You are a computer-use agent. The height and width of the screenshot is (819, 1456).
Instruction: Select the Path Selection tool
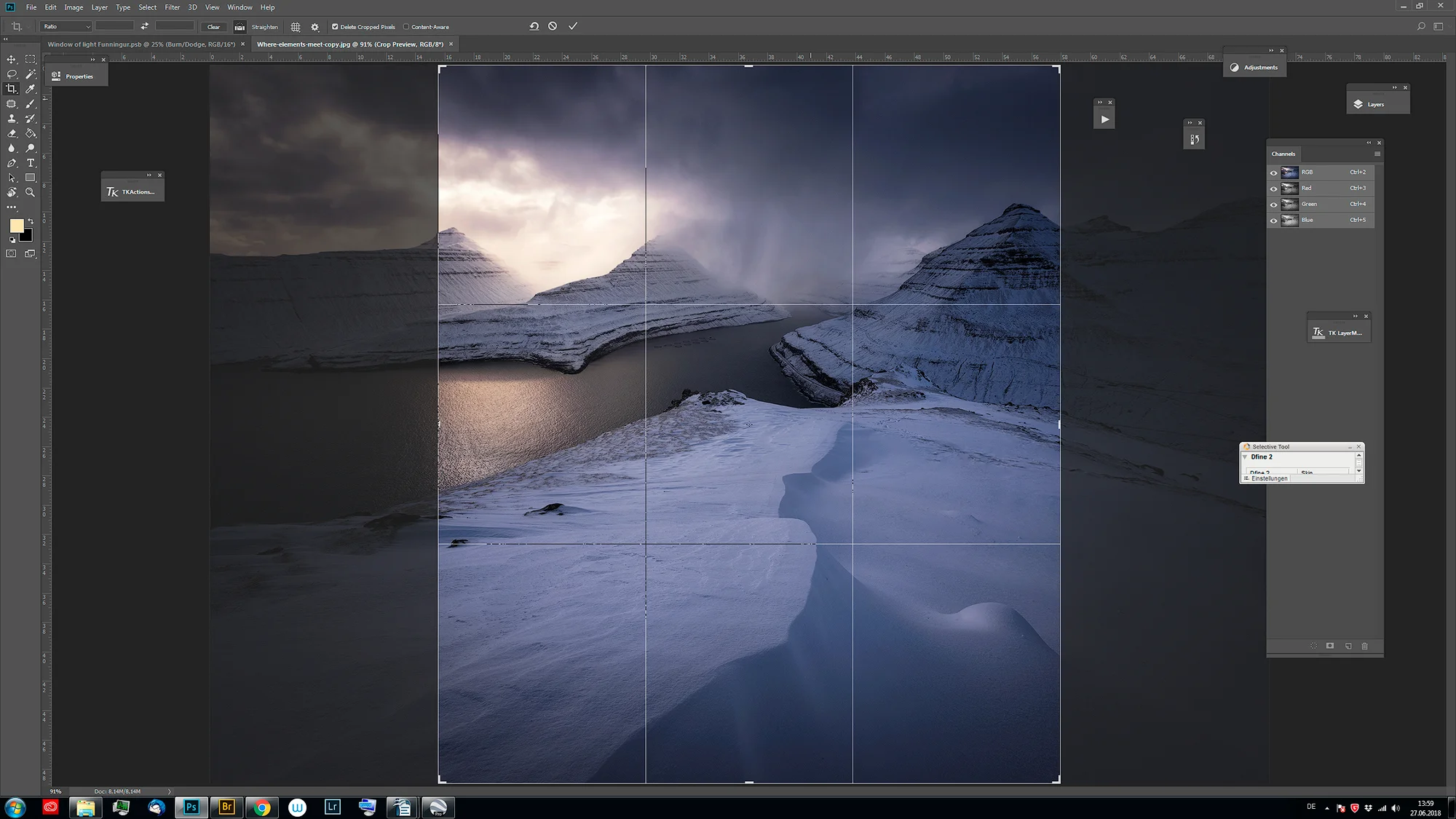(12, 178)
